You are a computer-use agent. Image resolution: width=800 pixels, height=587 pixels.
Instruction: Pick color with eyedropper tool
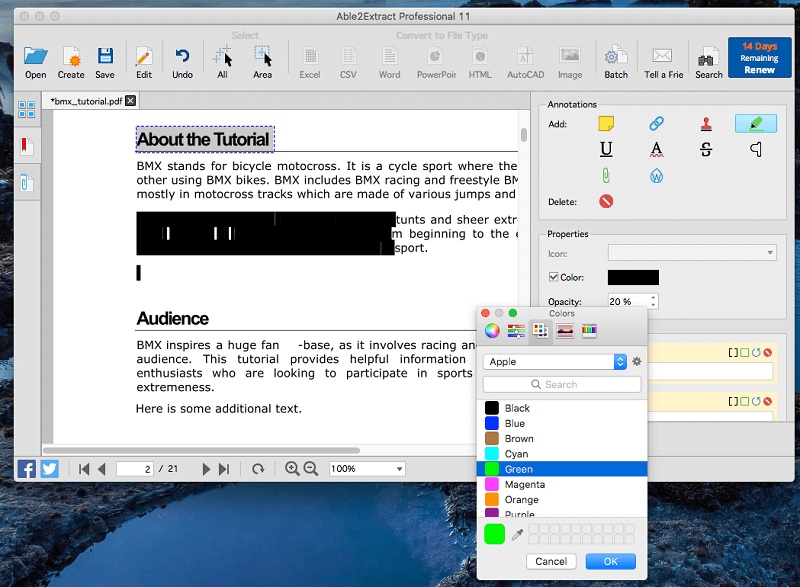click(517, 534)
